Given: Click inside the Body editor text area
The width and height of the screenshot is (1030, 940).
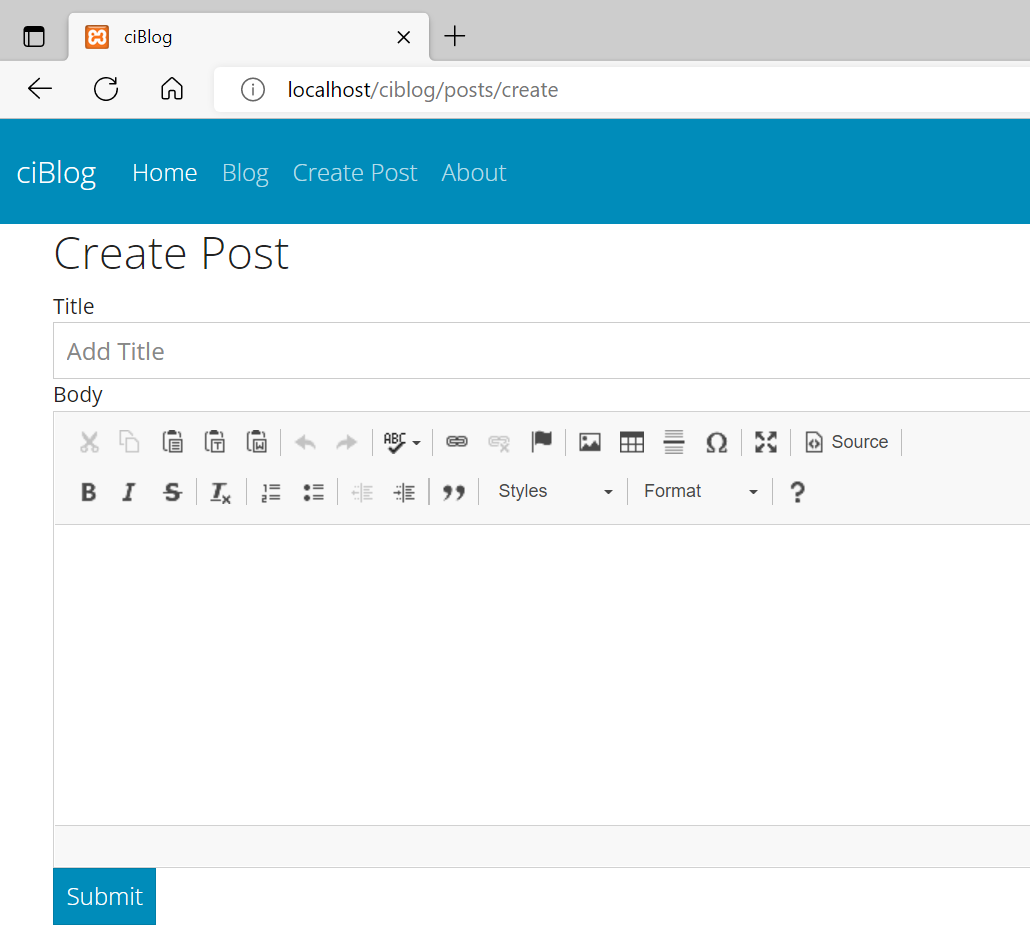Looking at the screenshot, I should click(x=541, y=675).
